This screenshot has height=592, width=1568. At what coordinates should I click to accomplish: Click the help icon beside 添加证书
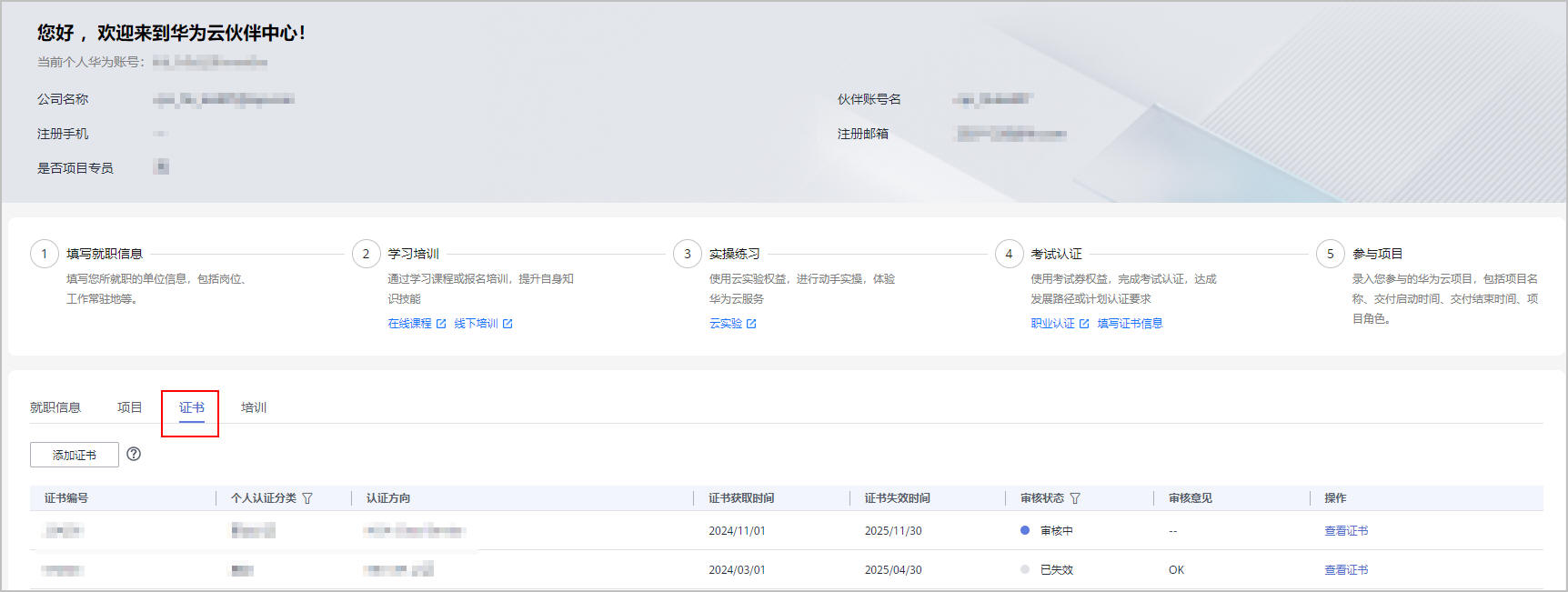click(x=134, y=454)
